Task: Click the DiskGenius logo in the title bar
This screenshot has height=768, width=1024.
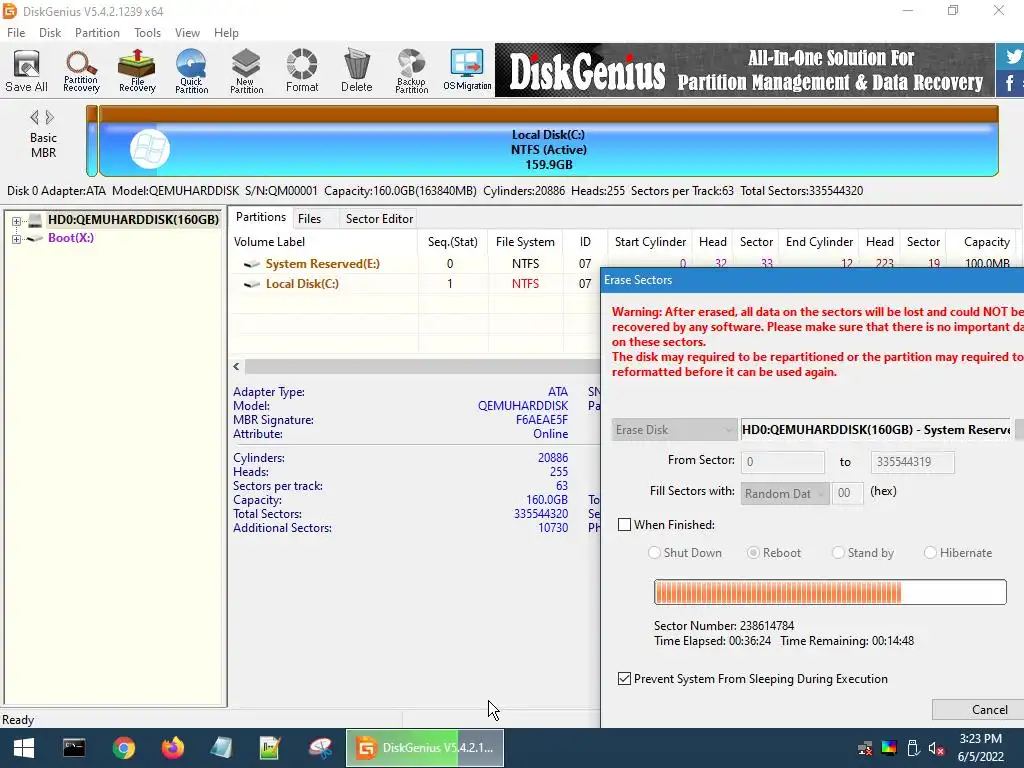Action: point(10,11)
